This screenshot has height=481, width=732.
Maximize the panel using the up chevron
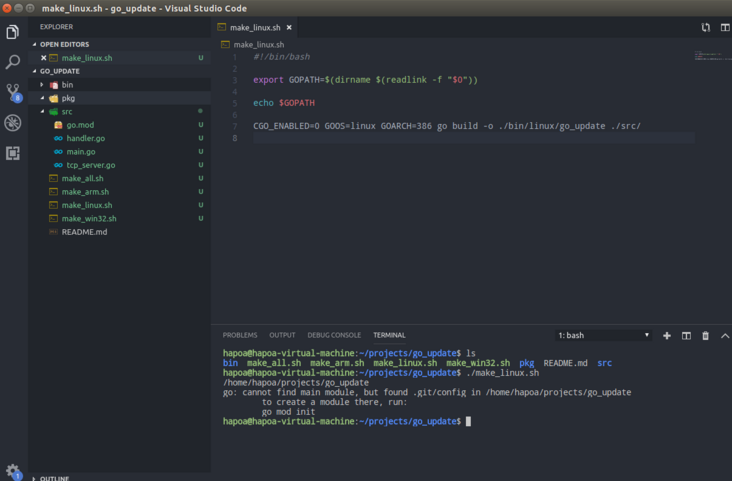(x=725, y=335)
